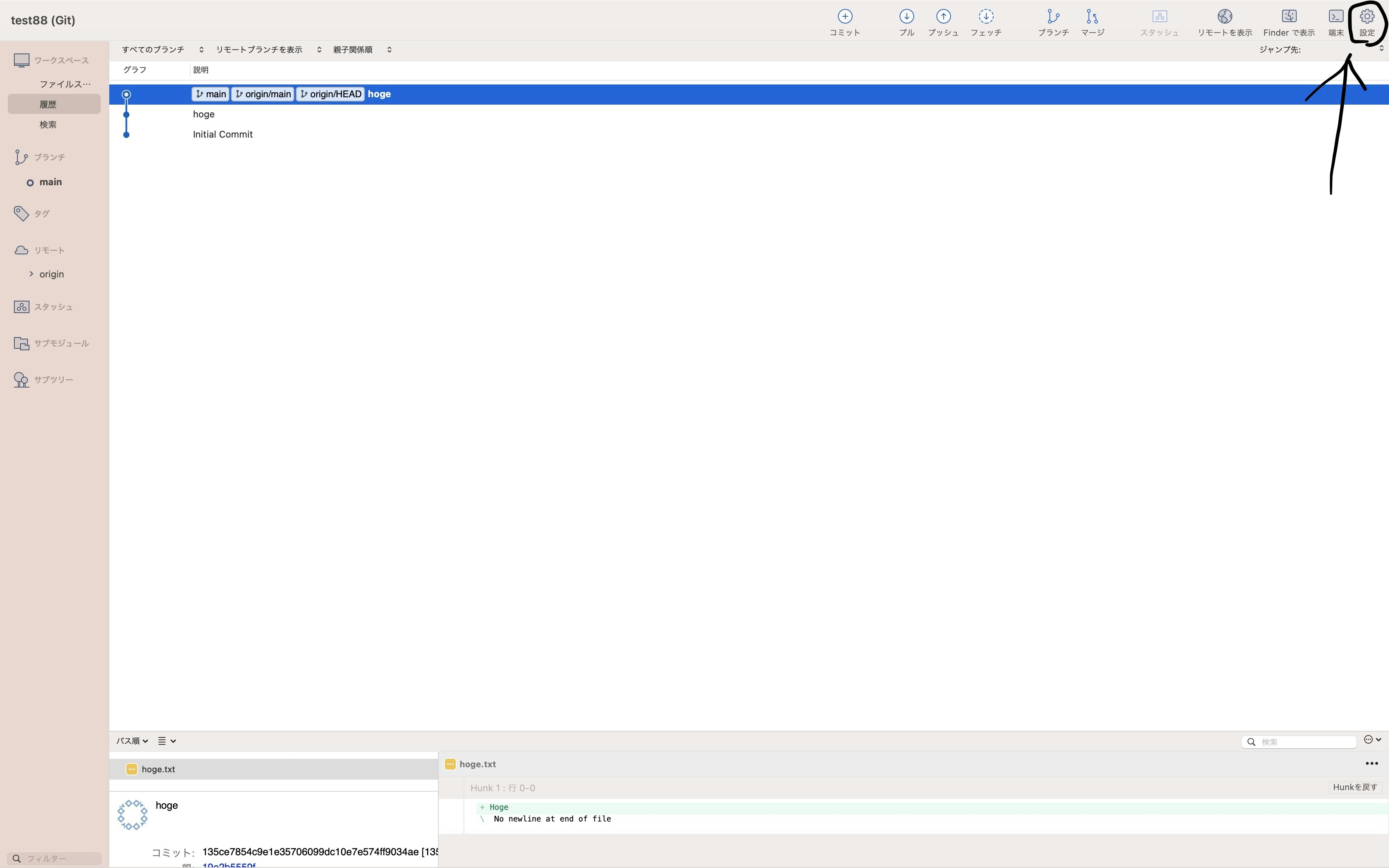Click the Merge toolbar icon
The image size is (1389, 868).
1092,17
